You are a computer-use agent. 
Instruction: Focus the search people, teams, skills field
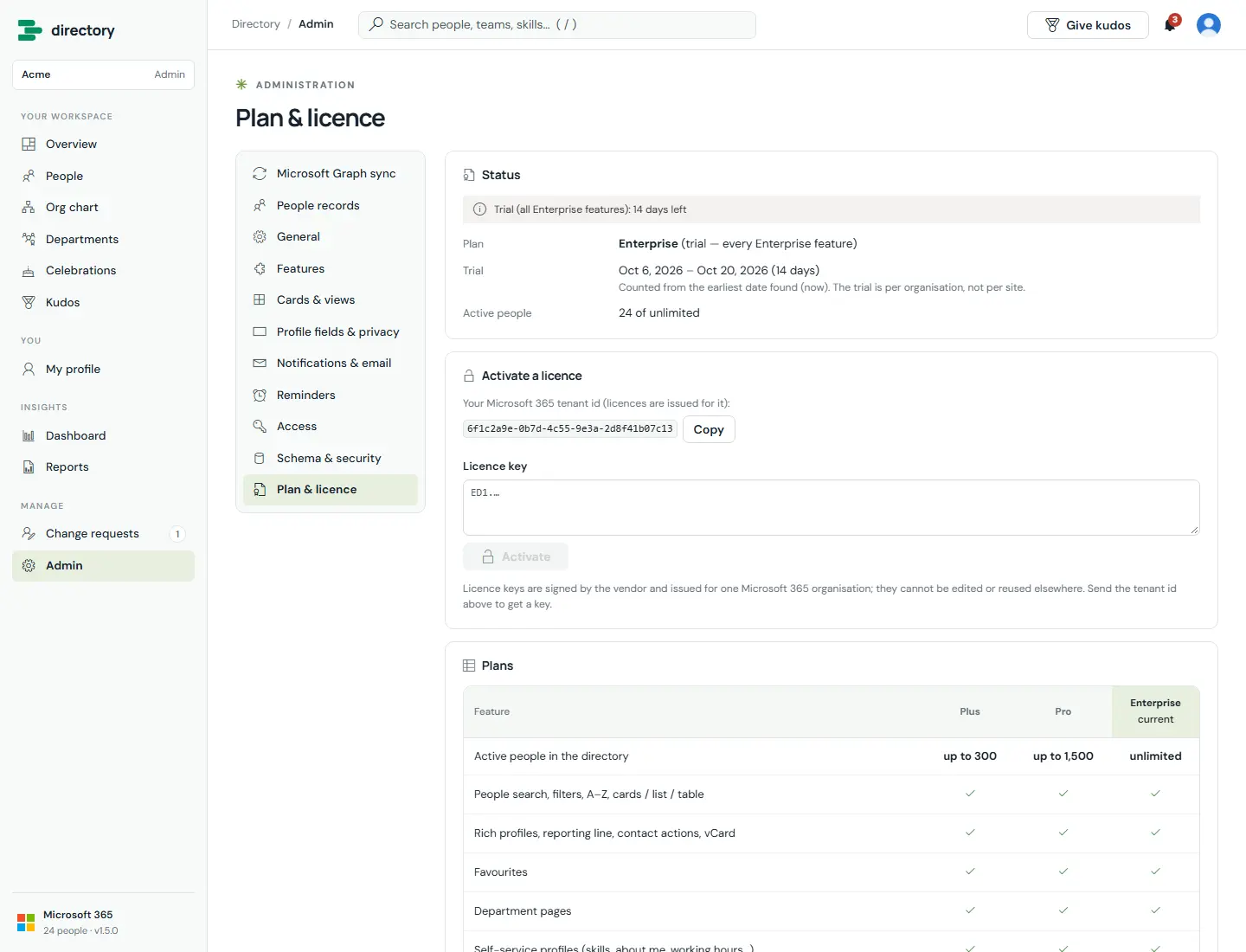pyautogui.click(x=557, y=25)
